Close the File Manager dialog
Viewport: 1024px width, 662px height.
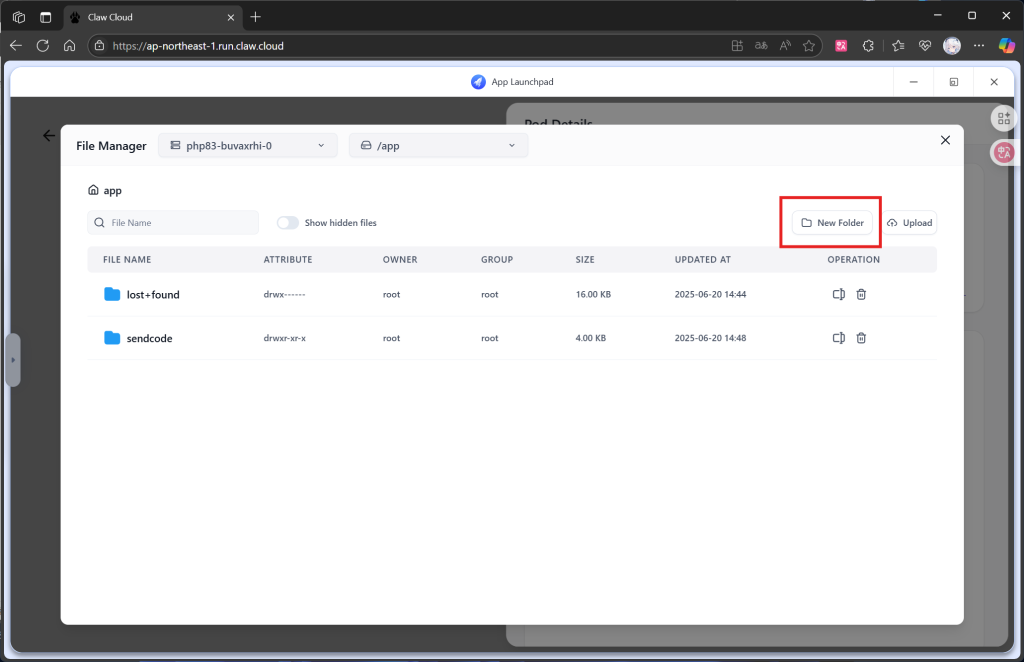[x=945, y=140]
